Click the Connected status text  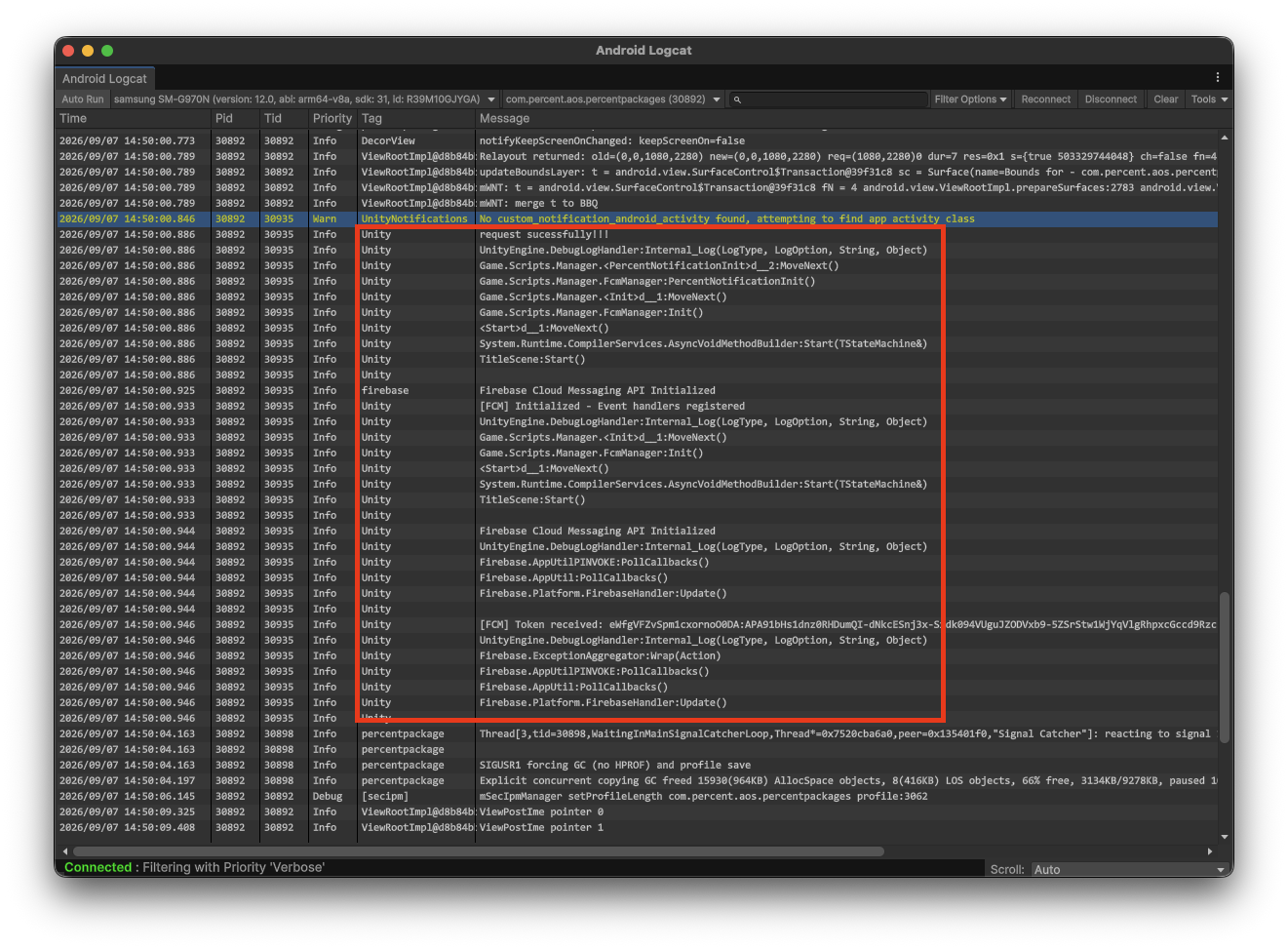click(x=98, y=867)
